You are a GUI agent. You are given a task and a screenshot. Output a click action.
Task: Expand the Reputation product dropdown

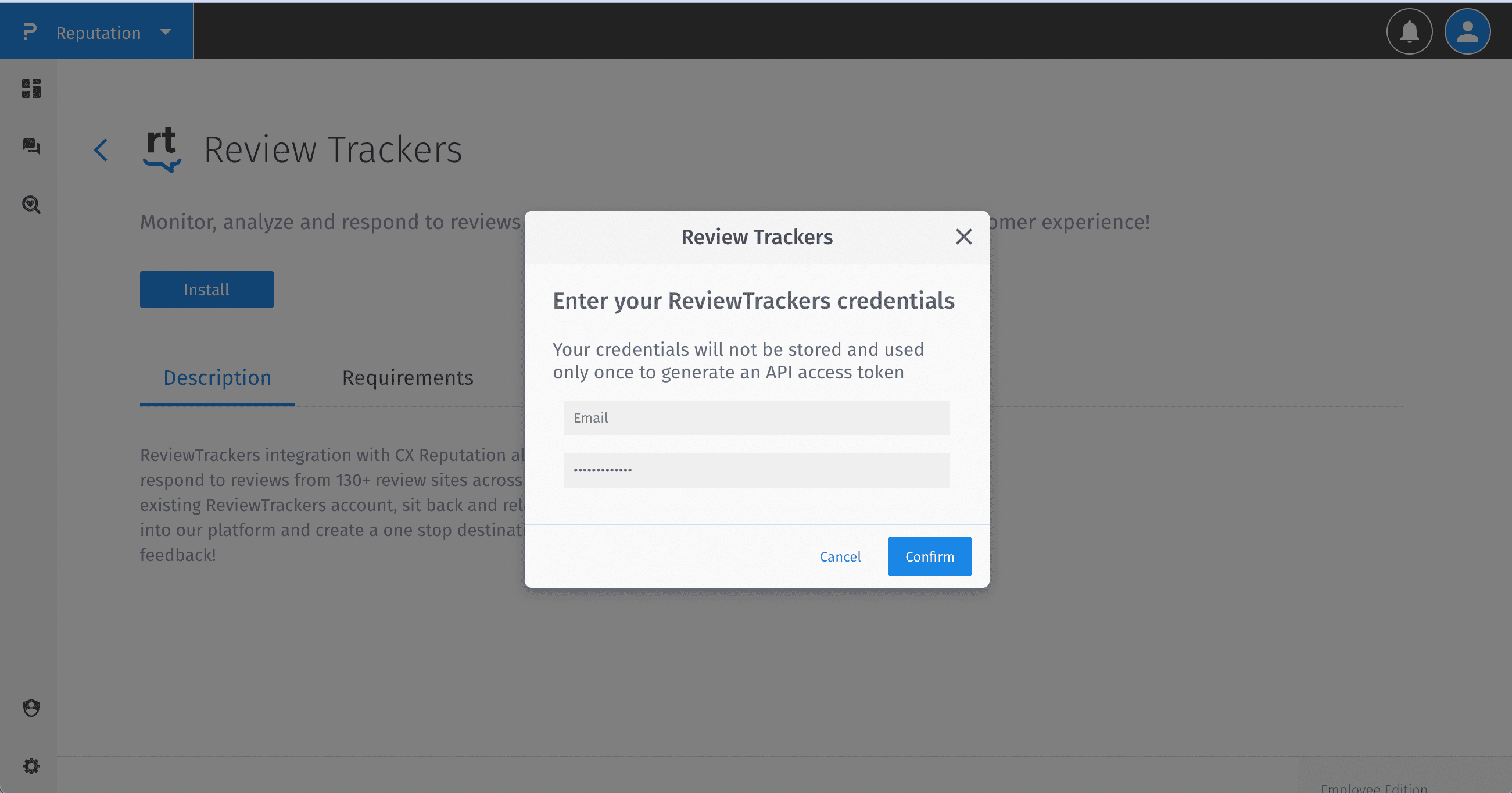coord(166,32)
